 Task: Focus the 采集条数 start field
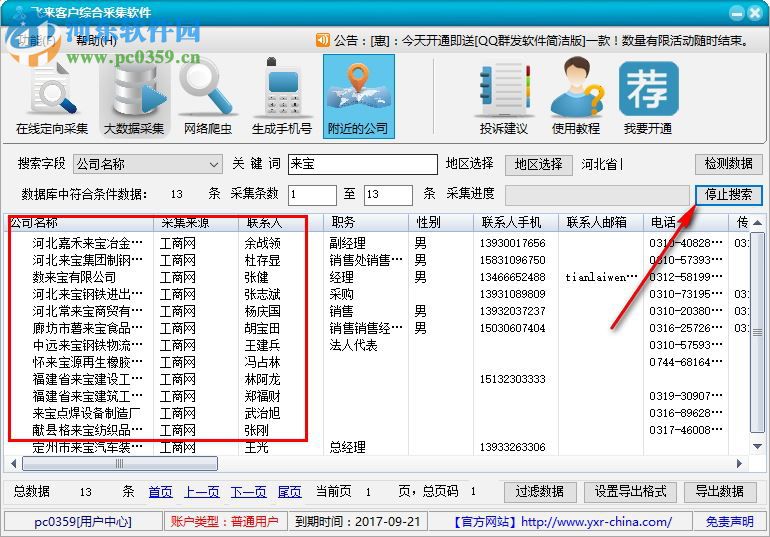pos(312,195)
